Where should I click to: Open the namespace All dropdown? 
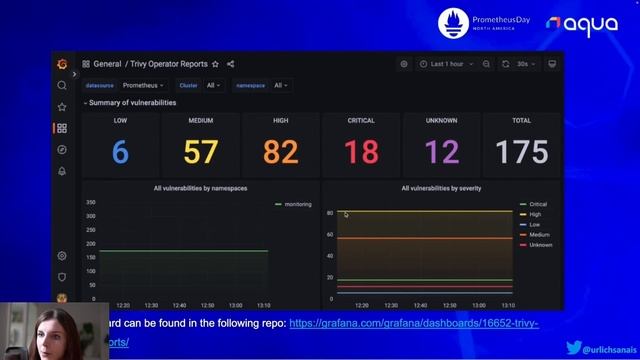[281, 85]
